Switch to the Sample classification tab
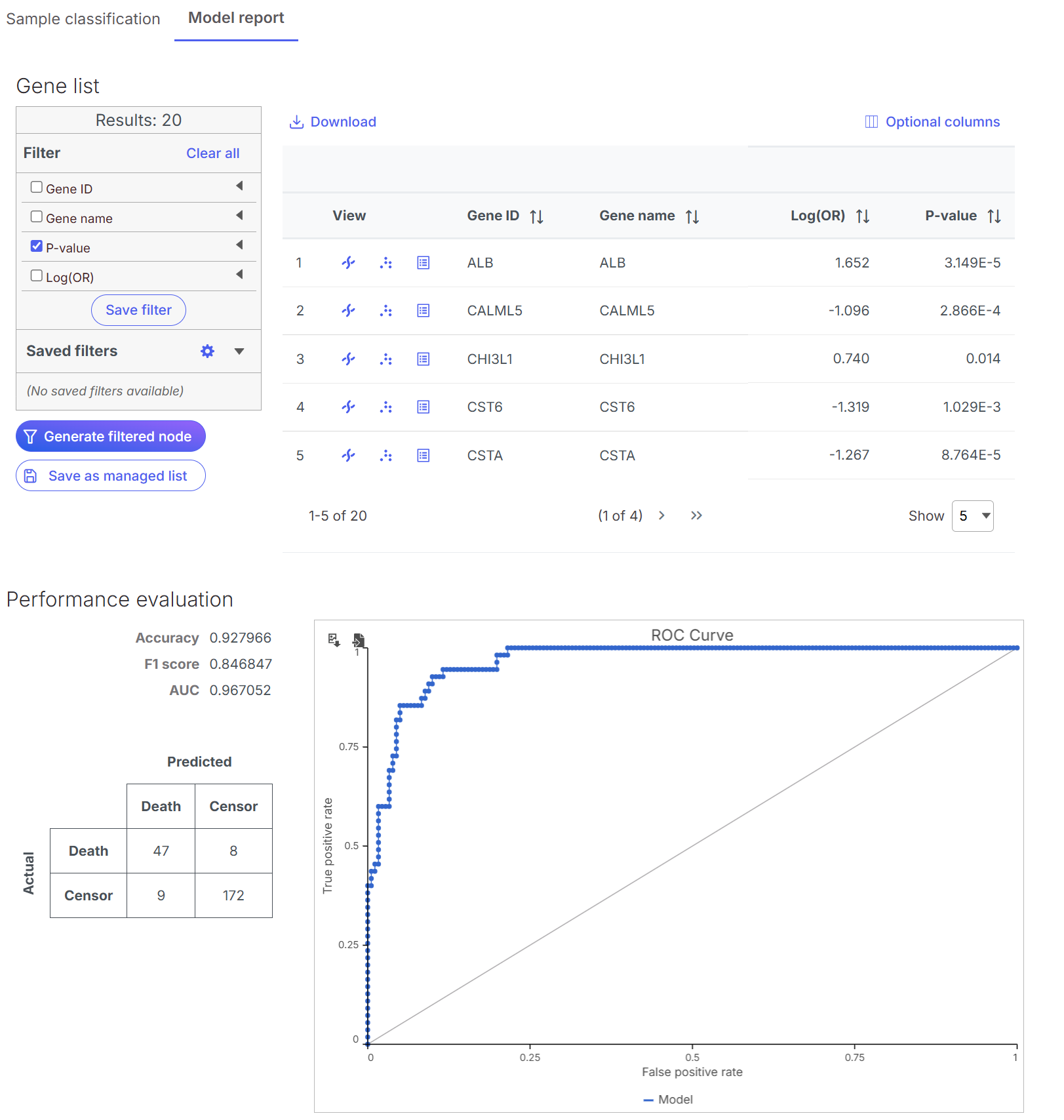Viewport: 1064px width, 1120px height. [x=83, y=19]
